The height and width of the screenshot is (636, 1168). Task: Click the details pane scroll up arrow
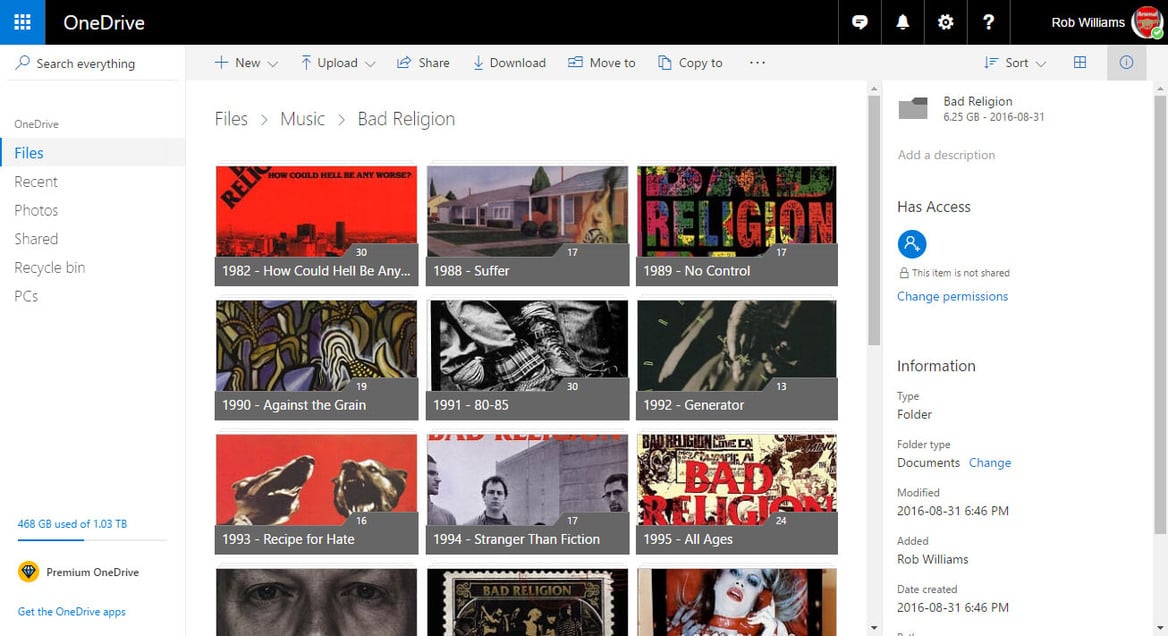[x=1160, y=89]
